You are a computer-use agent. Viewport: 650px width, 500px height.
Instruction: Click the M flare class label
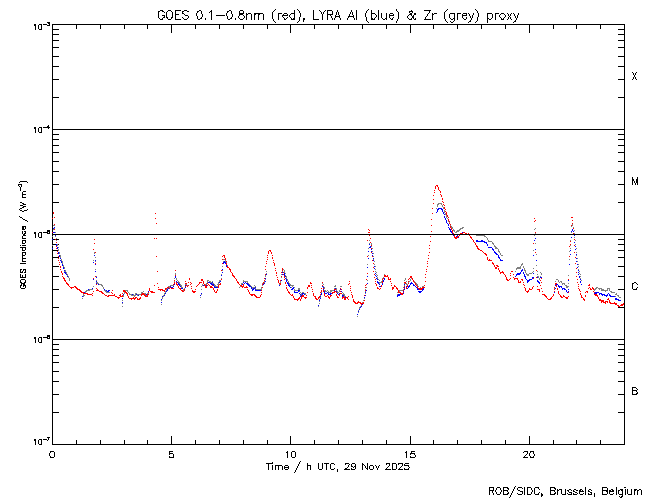click(634, 182)
